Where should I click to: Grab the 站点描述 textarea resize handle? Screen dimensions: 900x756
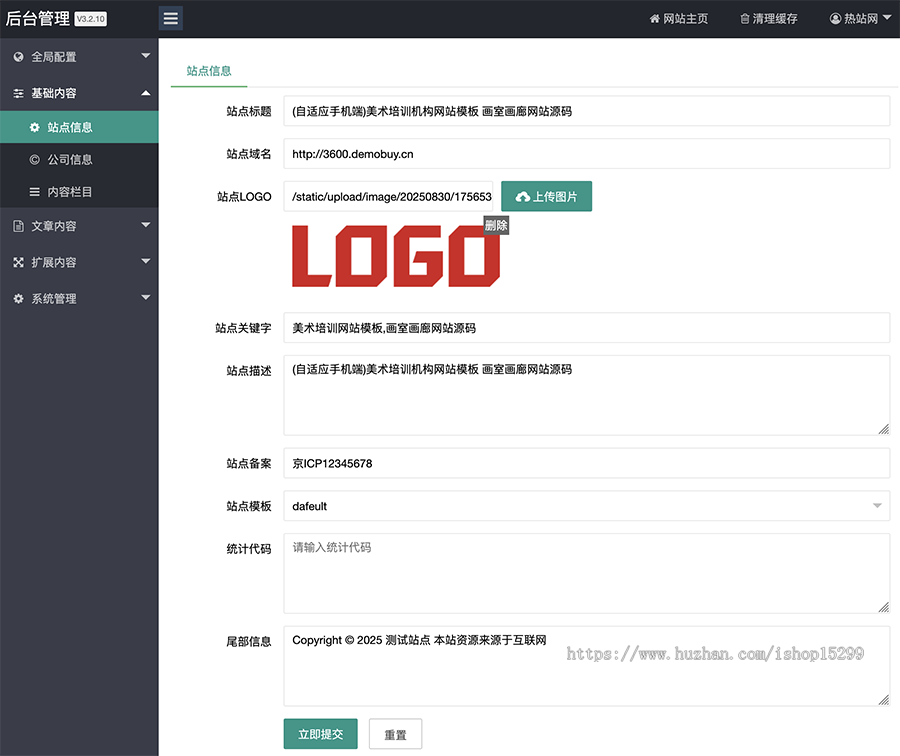[884, 429]
